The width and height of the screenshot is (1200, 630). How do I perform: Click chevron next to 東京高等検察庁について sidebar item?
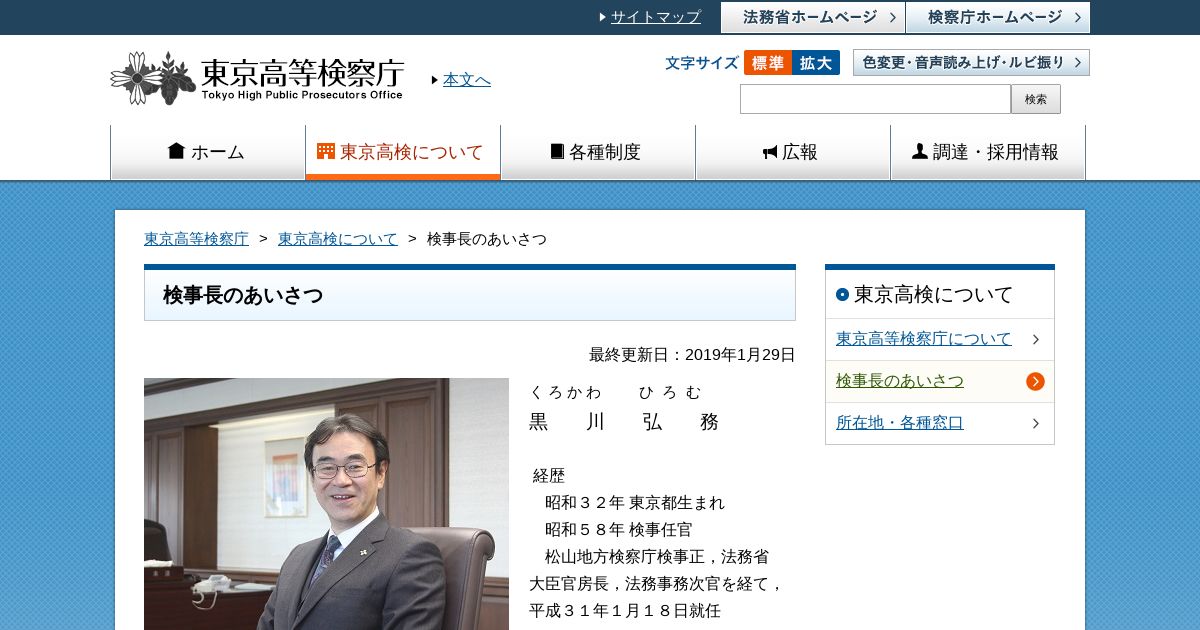pos(1036,339)
